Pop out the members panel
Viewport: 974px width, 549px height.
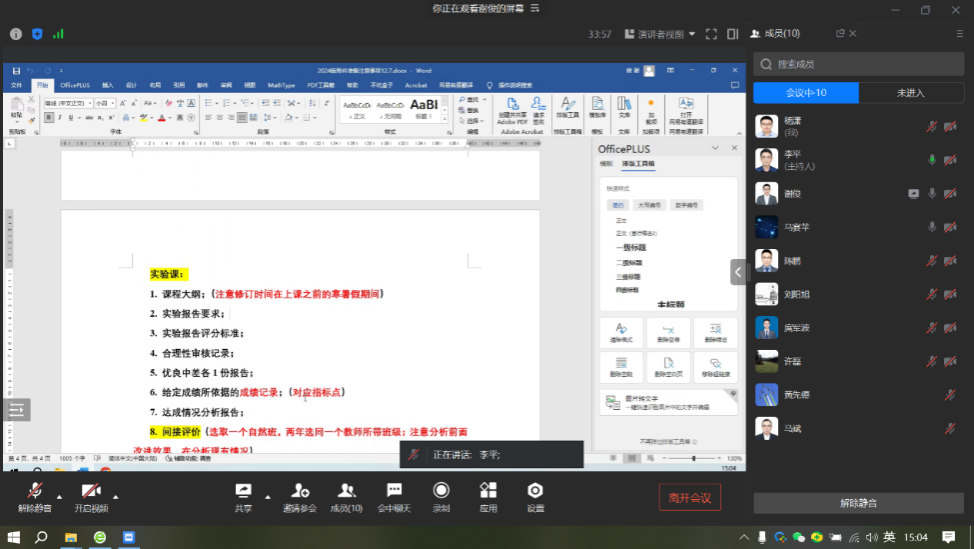(852, 34)
